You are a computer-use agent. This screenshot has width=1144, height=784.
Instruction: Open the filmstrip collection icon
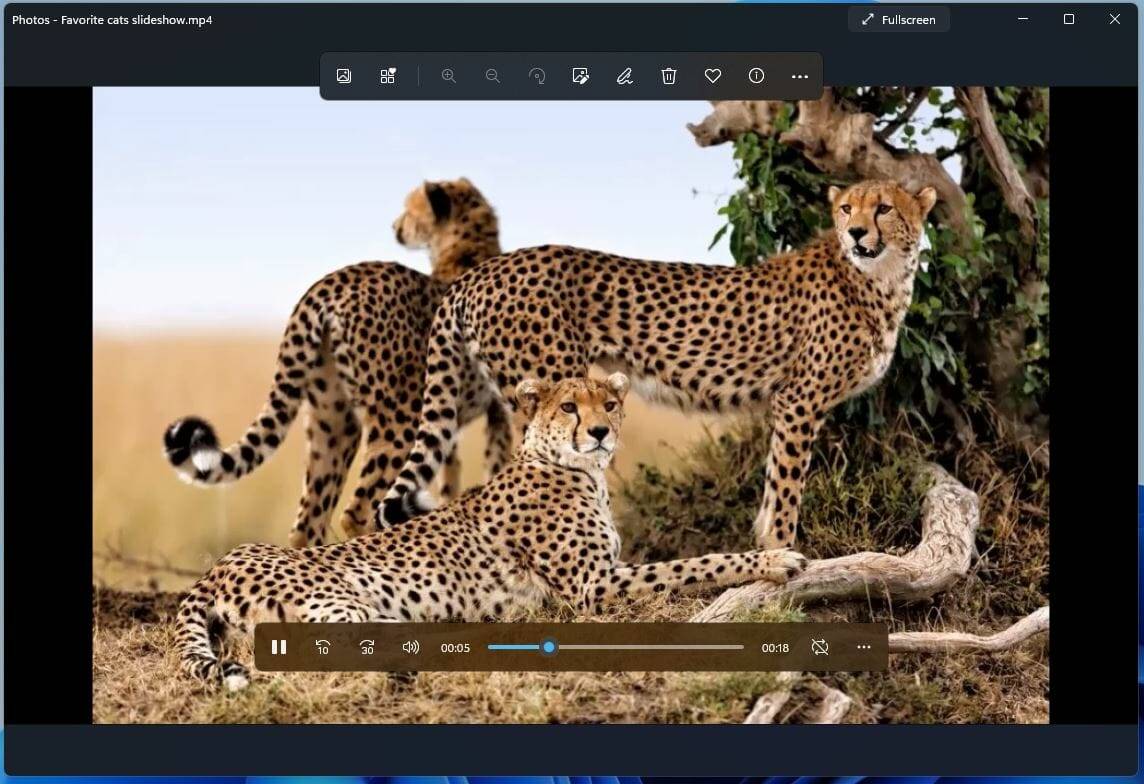click(387, 75)
